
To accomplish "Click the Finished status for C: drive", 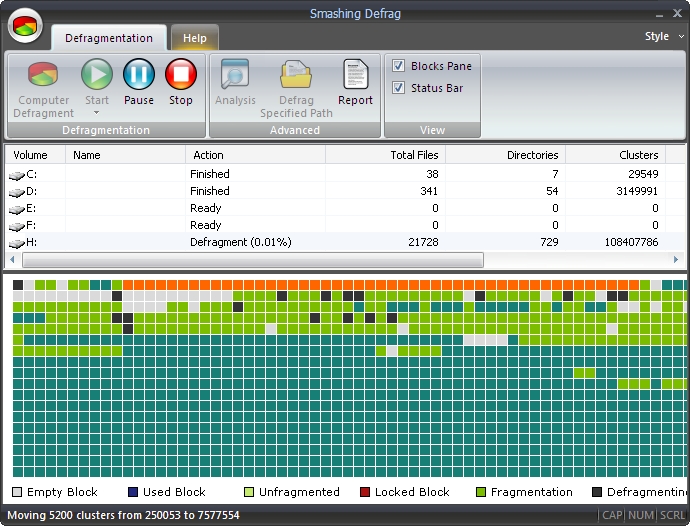I will coord(210,174).
